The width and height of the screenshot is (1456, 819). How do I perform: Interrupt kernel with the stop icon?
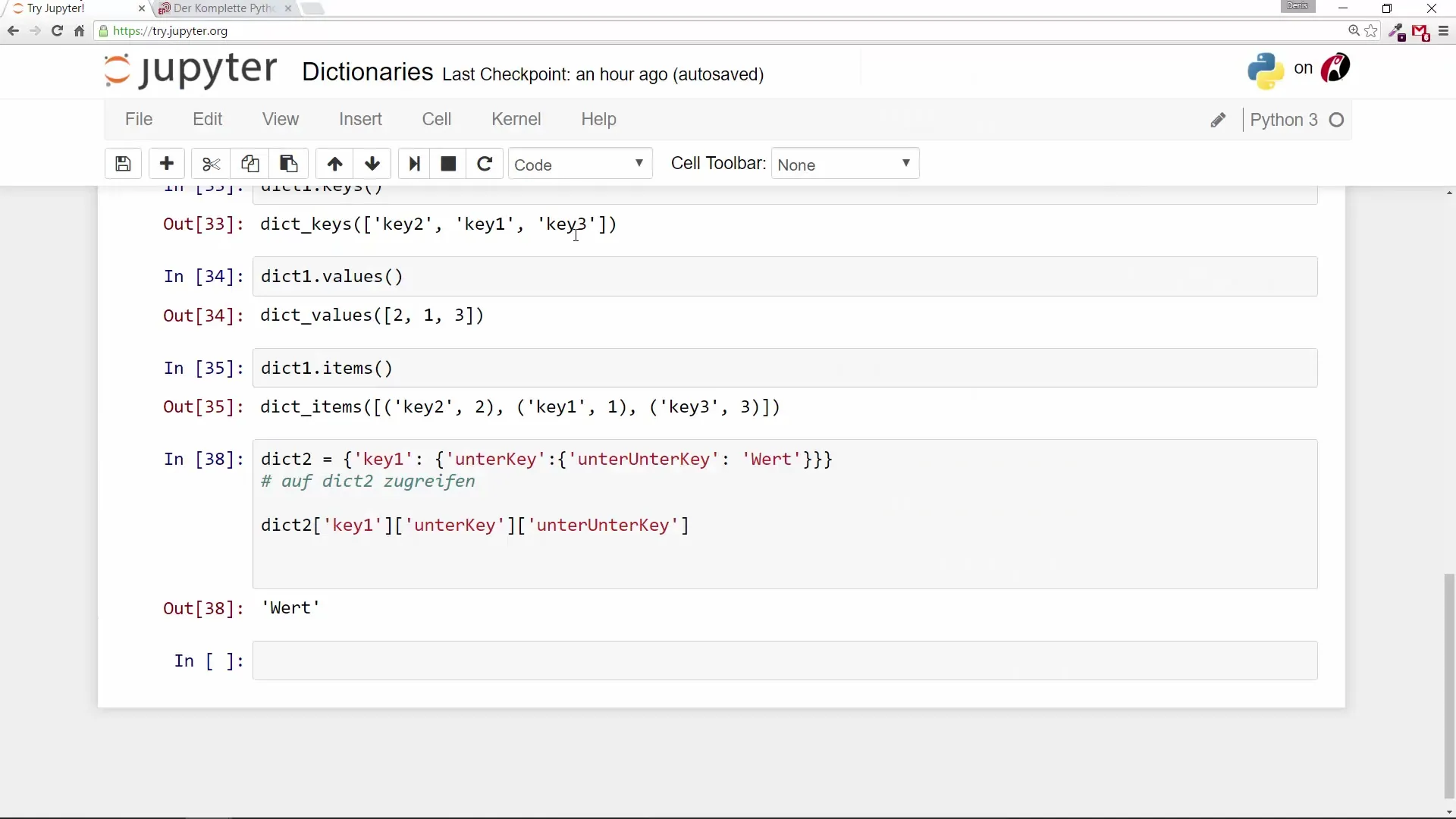(448, 164)
